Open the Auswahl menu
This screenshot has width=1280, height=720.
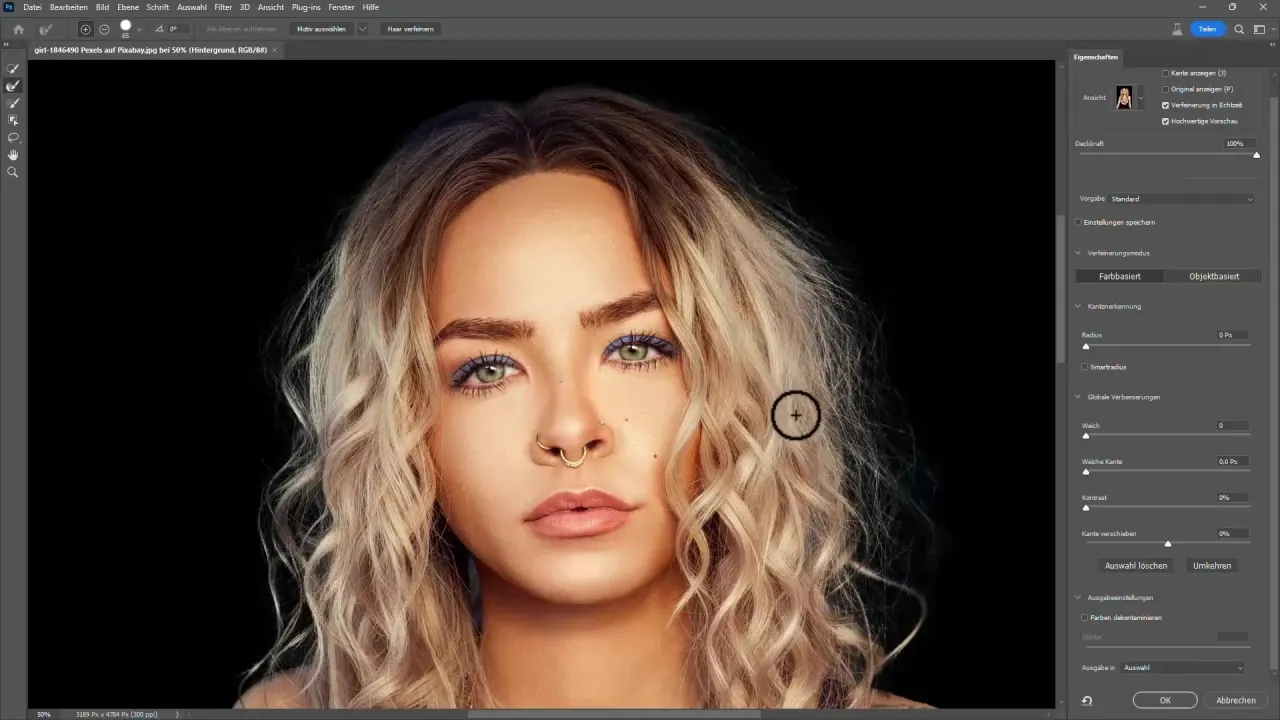coord(193,6)
